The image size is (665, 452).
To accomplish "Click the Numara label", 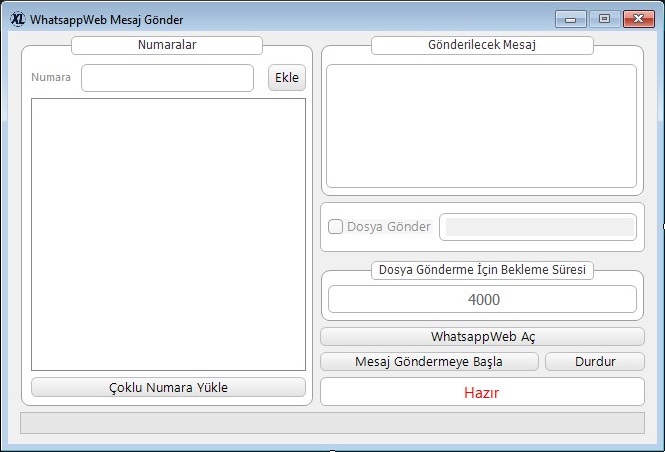I will 51,78.
